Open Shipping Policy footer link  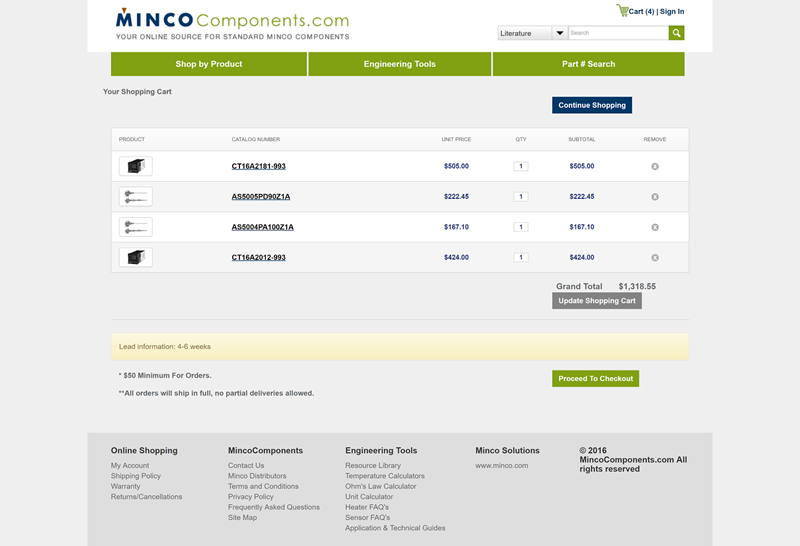136,476
